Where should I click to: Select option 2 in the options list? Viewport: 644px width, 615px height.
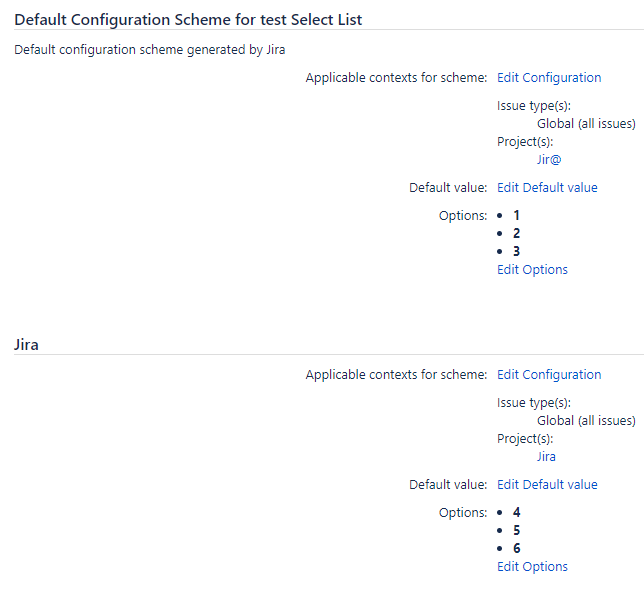pyautogui.click(x=516, y=233)
